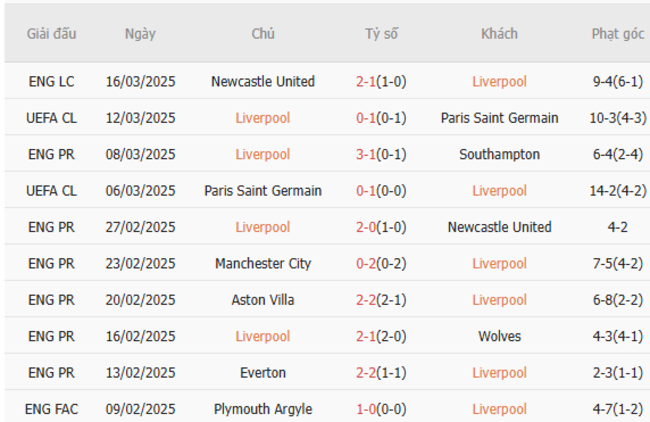This screenshot has width=650, height=422.
Task: Open Newcastle United in the 16/03/2025 row
Action: [263, 82]
